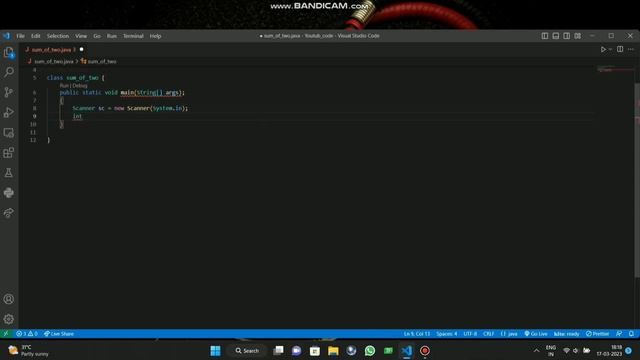Open Source Control view
The height and width of the screenshot is (360, 640).
(x=9, y=92)
